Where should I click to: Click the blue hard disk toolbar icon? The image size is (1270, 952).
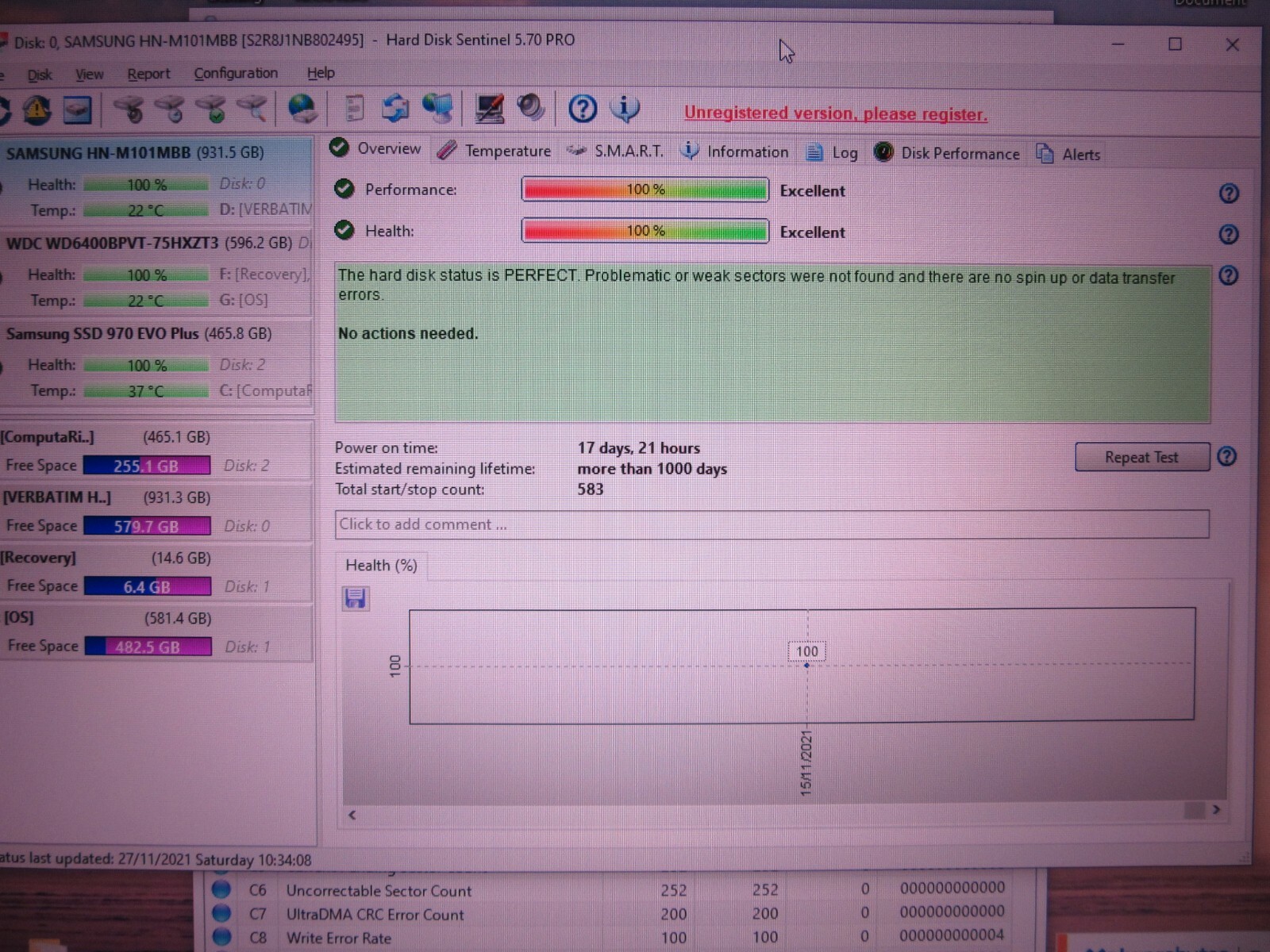click(x=78, y=109)
